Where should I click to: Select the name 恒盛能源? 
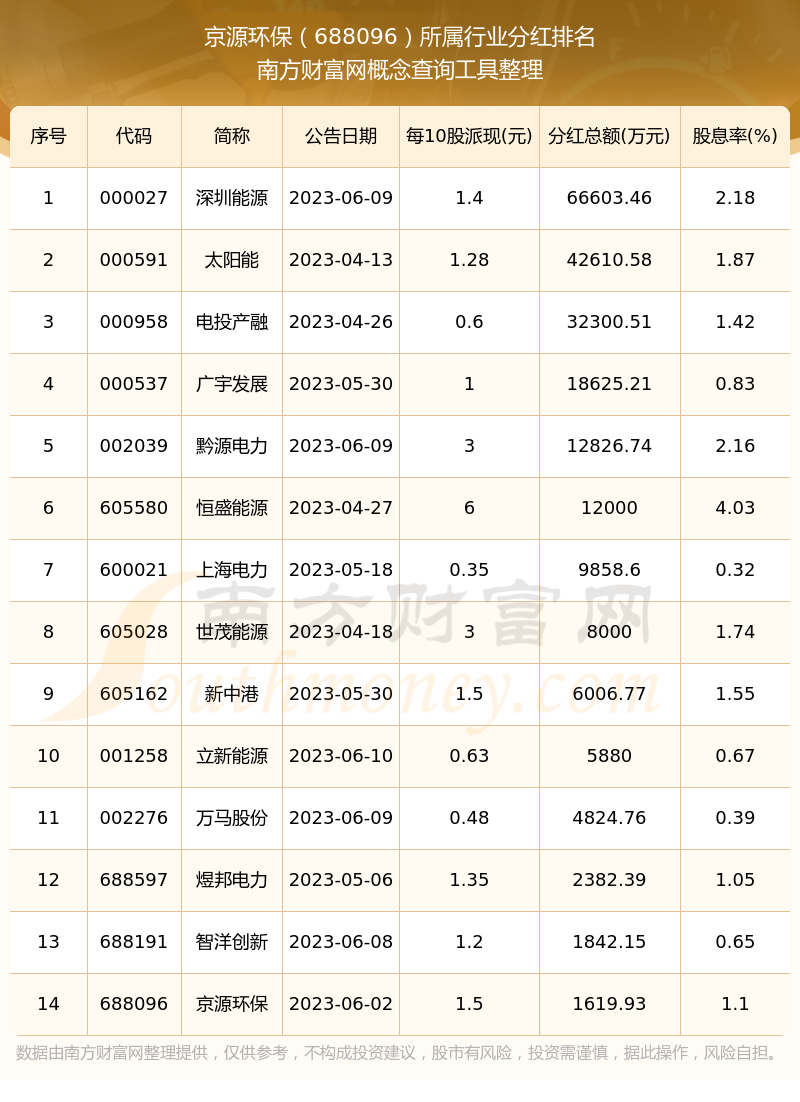tap(232, 508)
